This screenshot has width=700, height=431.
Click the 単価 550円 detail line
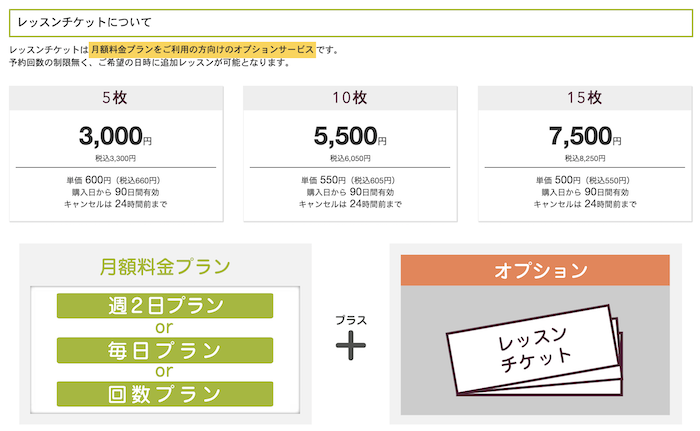coord(348,180)
